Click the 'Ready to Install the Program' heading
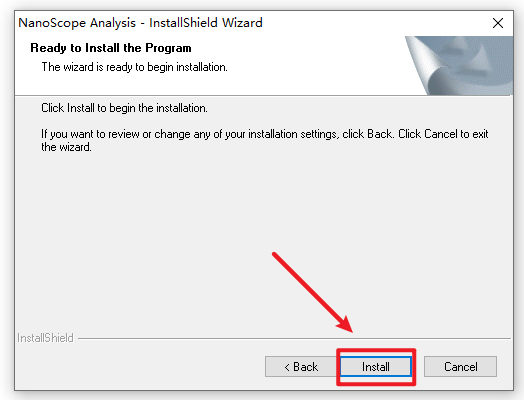 point(111,48)
